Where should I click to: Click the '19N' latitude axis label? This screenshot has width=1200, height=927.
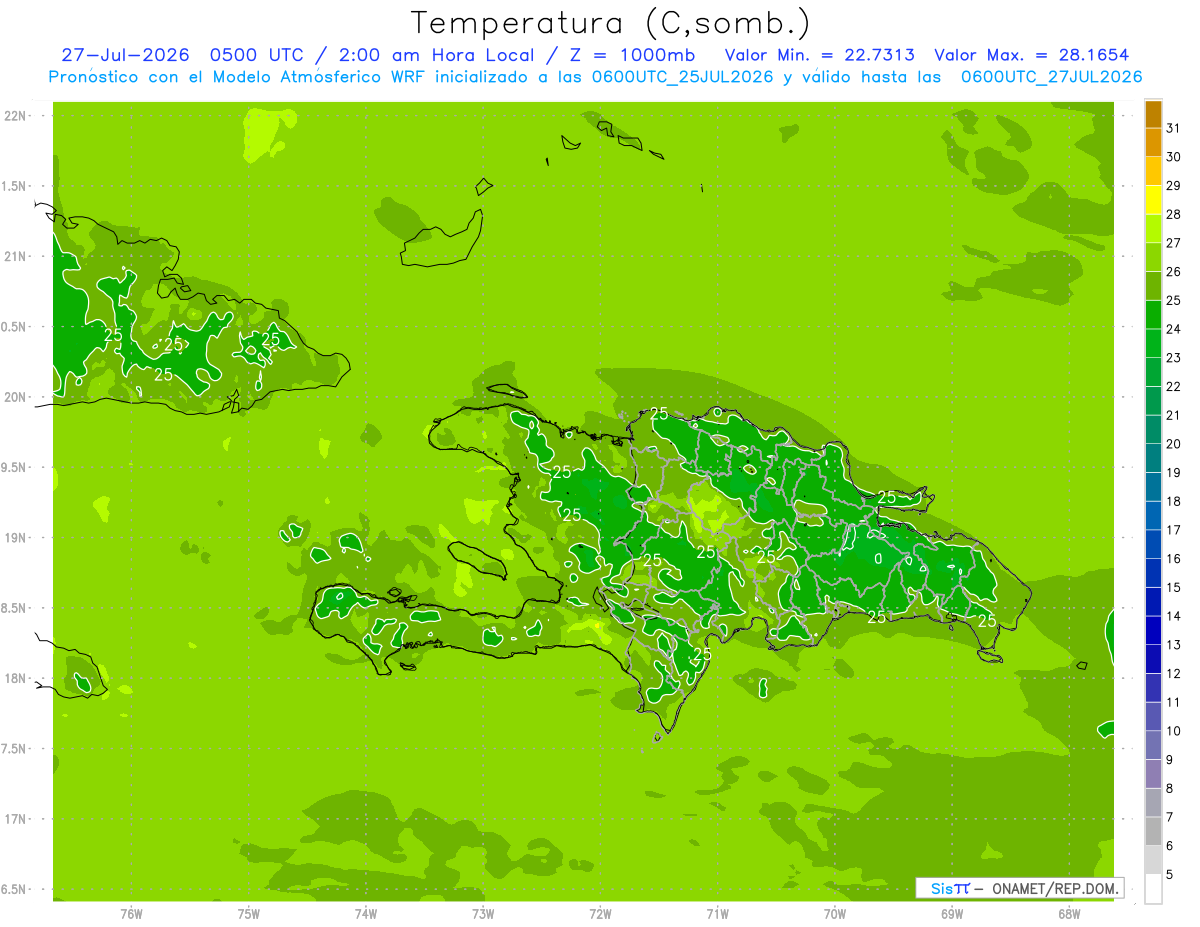(x=16, y=538)
